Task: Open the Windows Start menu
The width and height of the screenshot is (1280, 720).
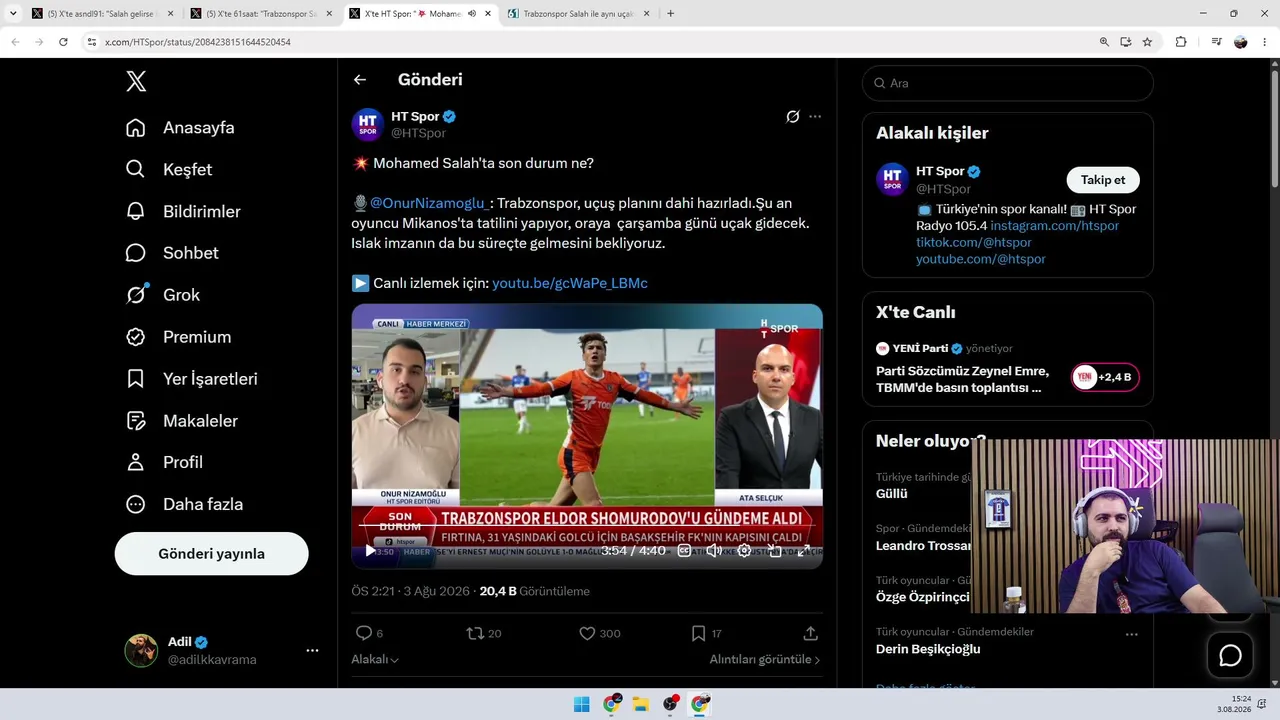Action: (x=581, y=705)
